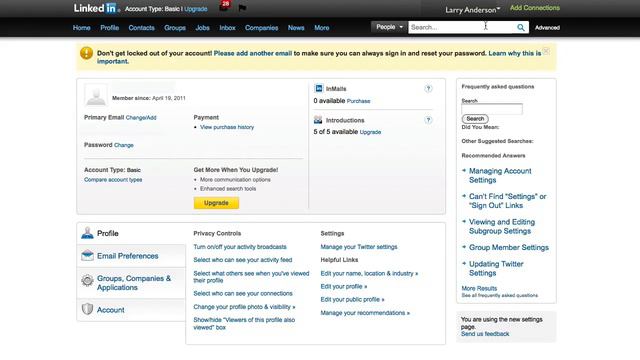This screenshot has width=640, height=360.
Task: Open the People search type dropdown
Action: tap(389, 27)
